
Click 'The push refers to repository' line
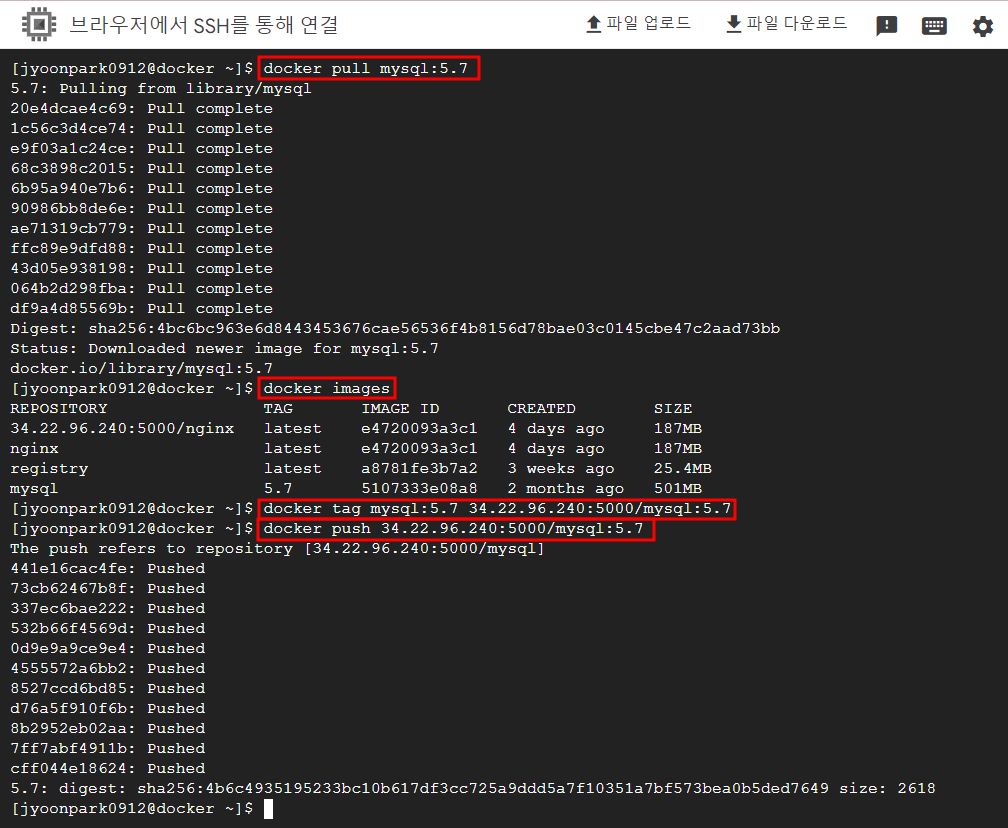tap(278, 548)
